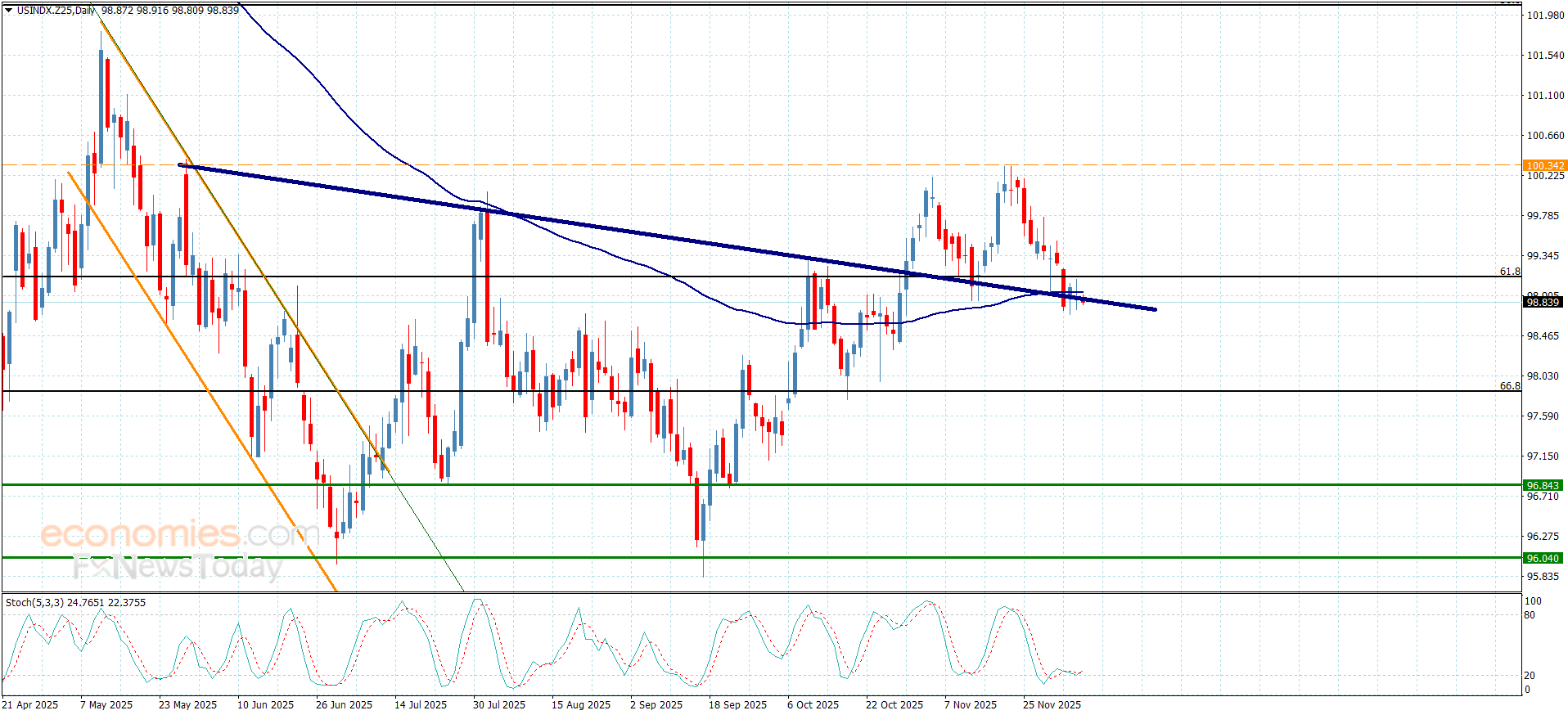Click the stochastic 20 level label
The width and height of the screenshot is (1568, 715).
pos(1530,676)
